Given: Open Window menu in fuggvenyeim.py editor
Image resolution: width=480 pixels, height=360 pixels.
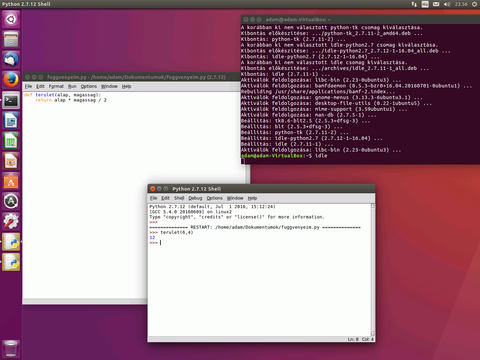Looking at the screenshot, I should [109, 86].
